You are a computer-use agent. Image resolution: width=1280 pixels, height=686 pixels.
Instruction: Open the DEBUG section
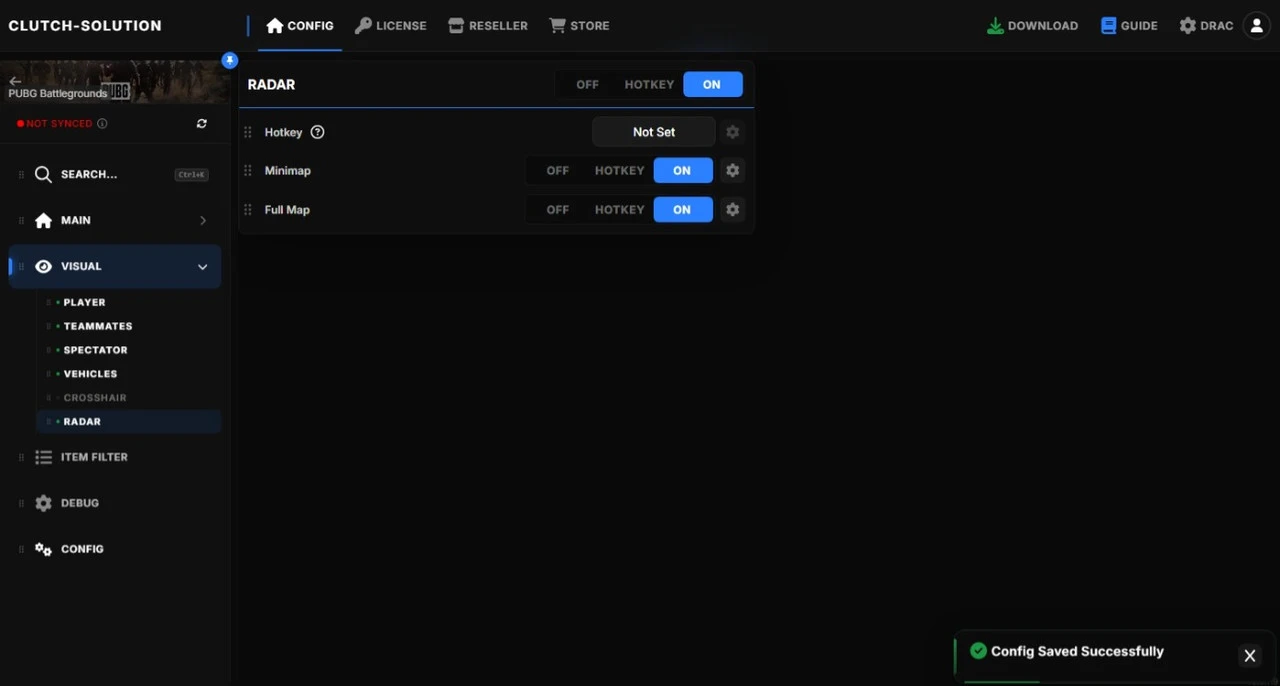coord(115,503)
